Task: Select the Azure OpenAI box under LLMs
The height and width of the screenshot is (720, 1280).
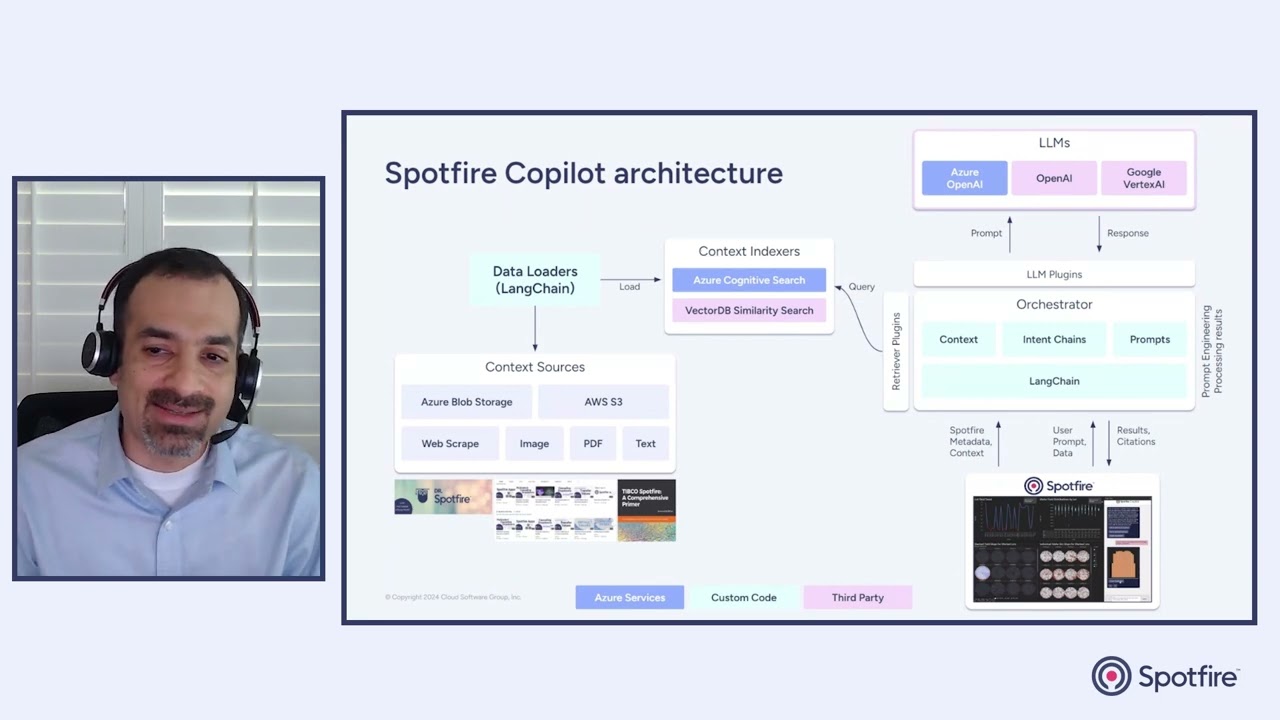Action: tap(964, 178)
